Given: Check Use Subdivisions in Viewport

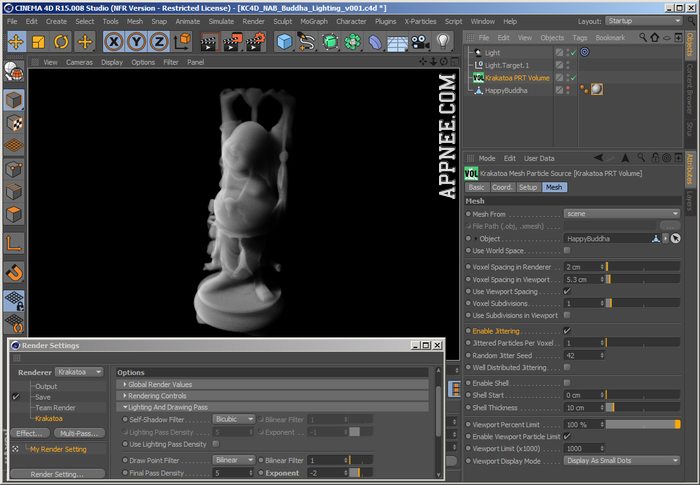Looking at the screenshot, I should click(x=567, y=315).
